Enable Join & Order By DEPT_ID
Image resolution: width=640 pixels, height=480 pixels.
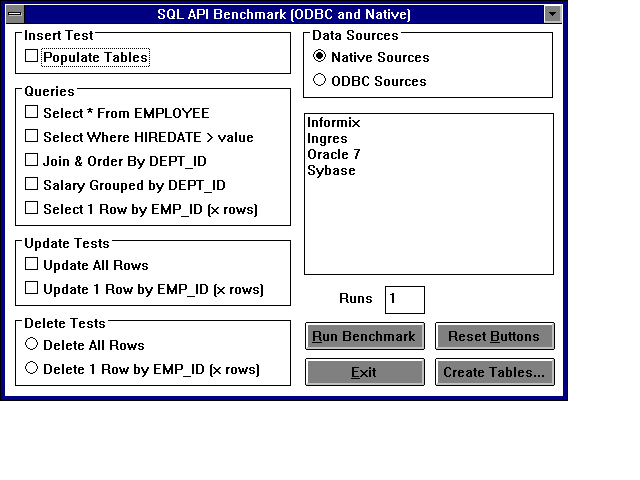pyautogui.click(x=32, y=161)
